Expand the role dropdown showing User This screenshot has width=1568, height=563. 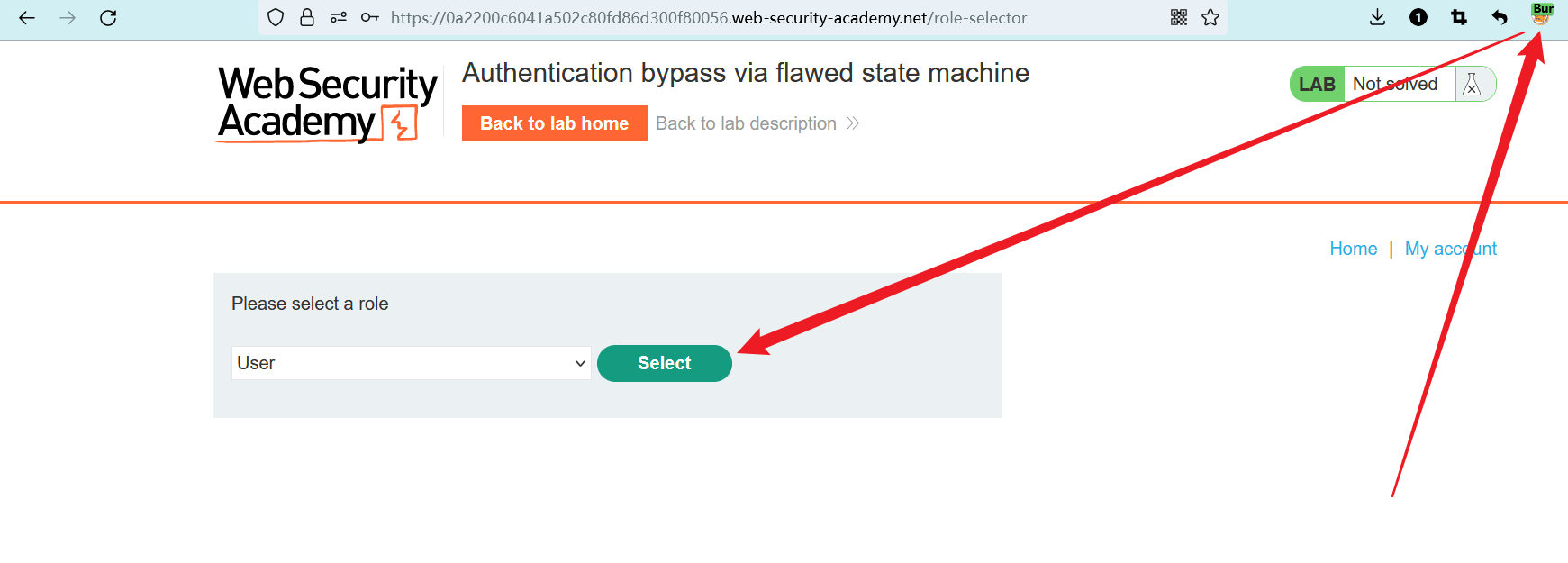coord(411,363)
